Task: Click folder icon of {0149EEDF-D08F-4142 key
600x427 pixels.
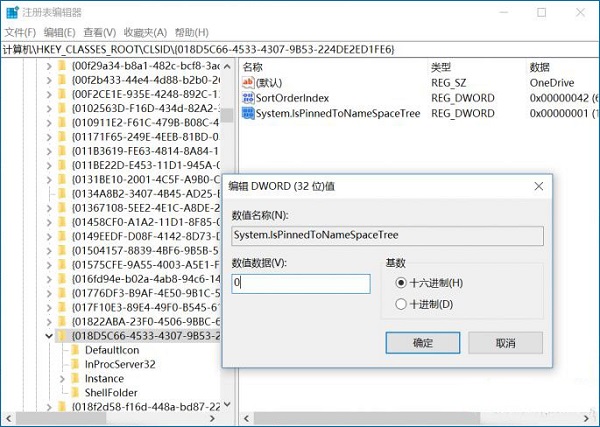Action: click(x=62, y=236)
